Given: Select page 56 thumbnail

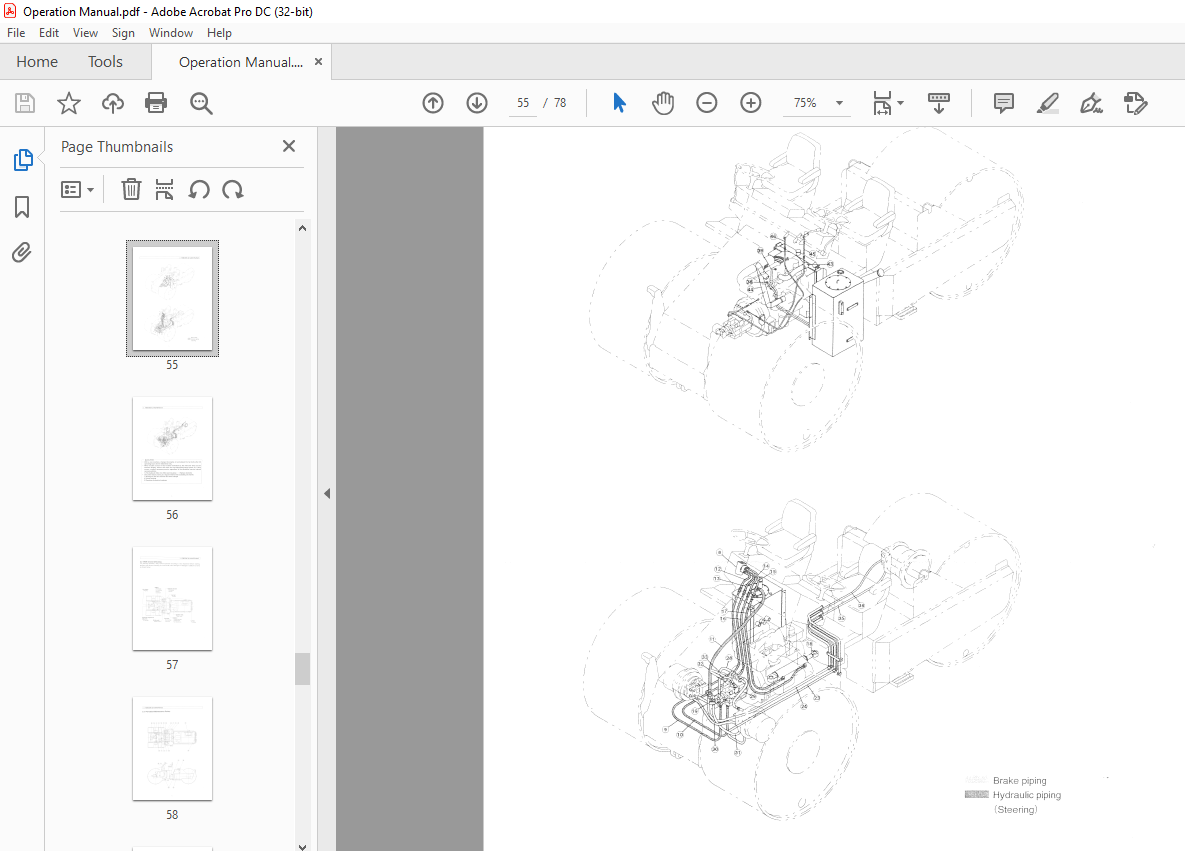Looking at the screenshot, I should point(172,448).
